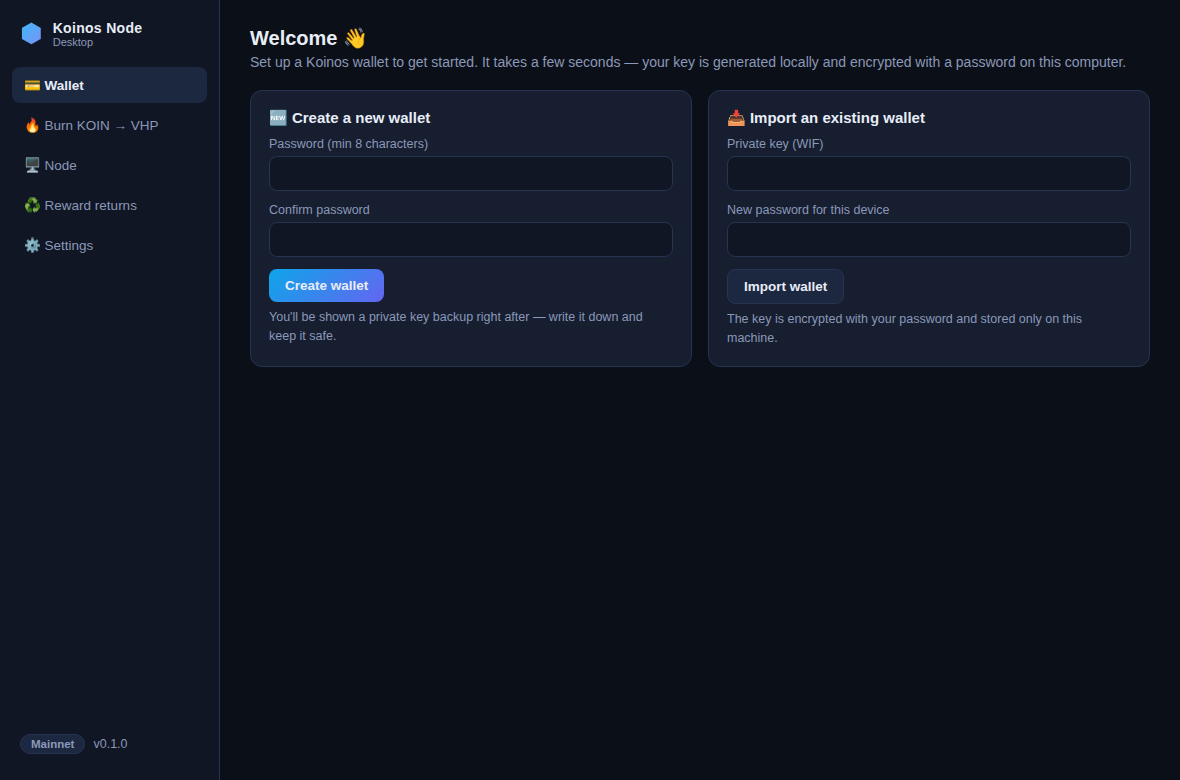This screenshot has width=1180, height=780.
Task: Click the Koinos hexagon logo icon
Action: (x=32, y=33)
